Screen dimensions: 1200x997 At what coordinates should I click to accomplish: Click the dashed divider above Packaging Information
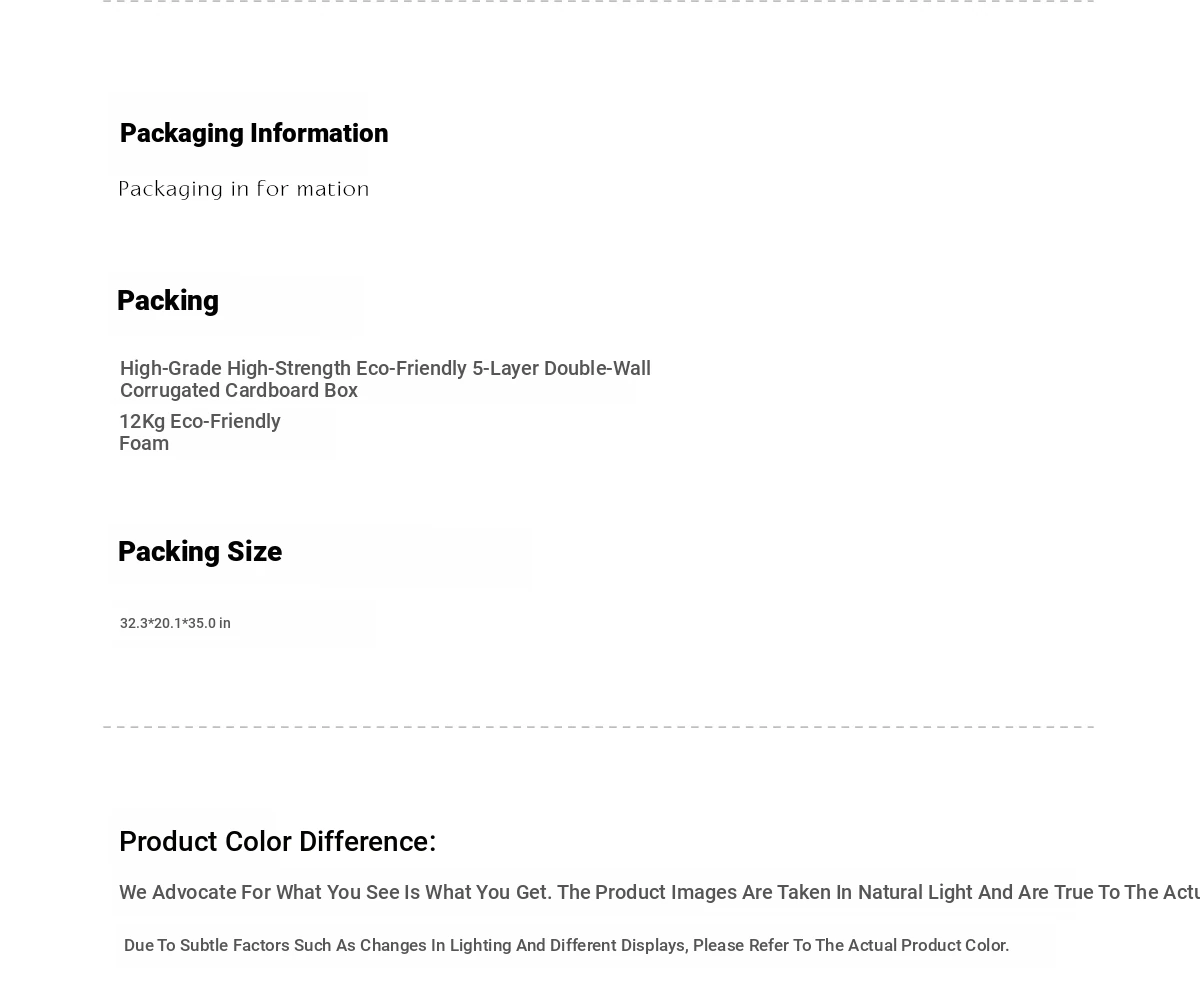click(599, 2)
